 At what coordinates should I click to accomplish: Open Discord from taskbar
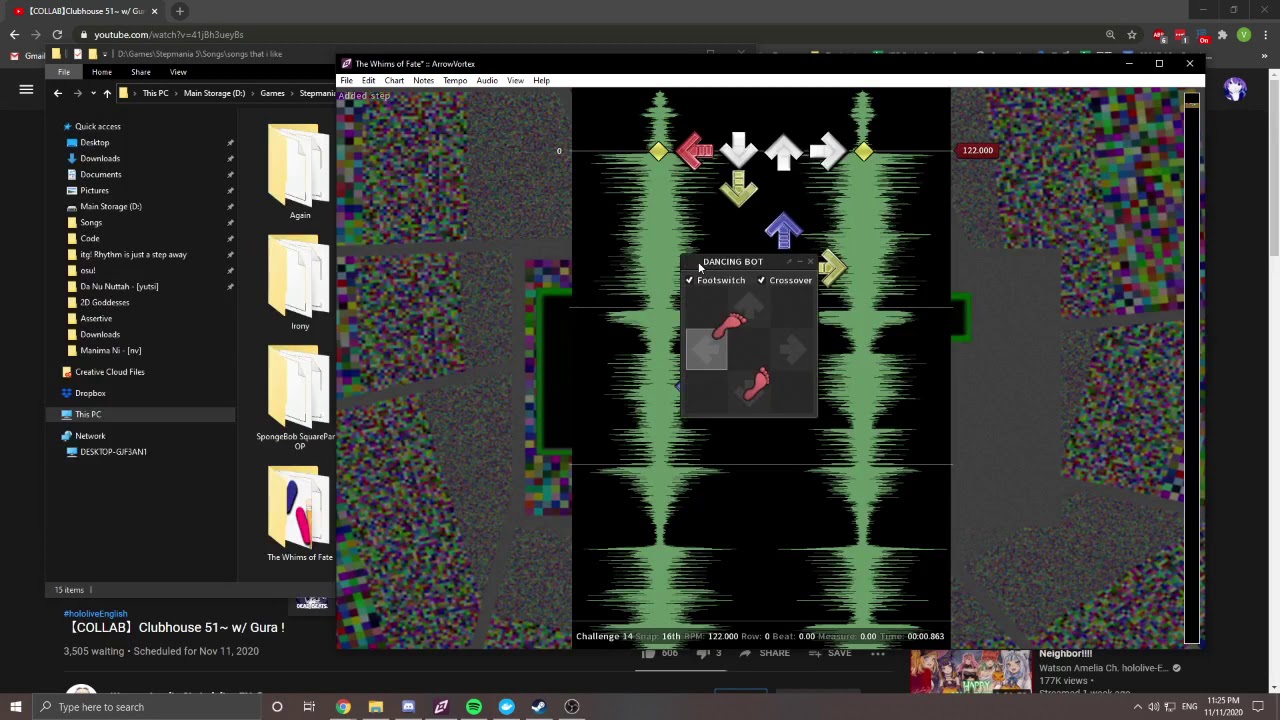point(408,707)
